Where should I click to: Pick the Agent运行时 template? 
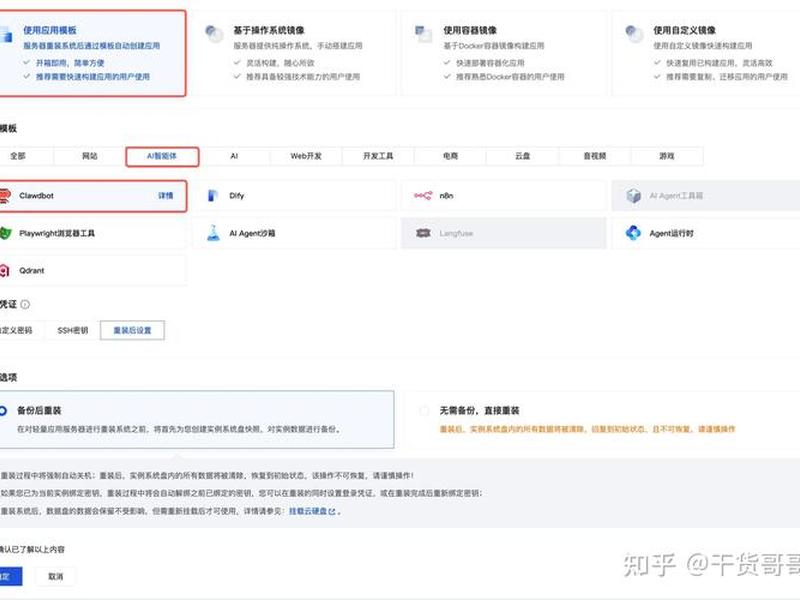[706, 234]
